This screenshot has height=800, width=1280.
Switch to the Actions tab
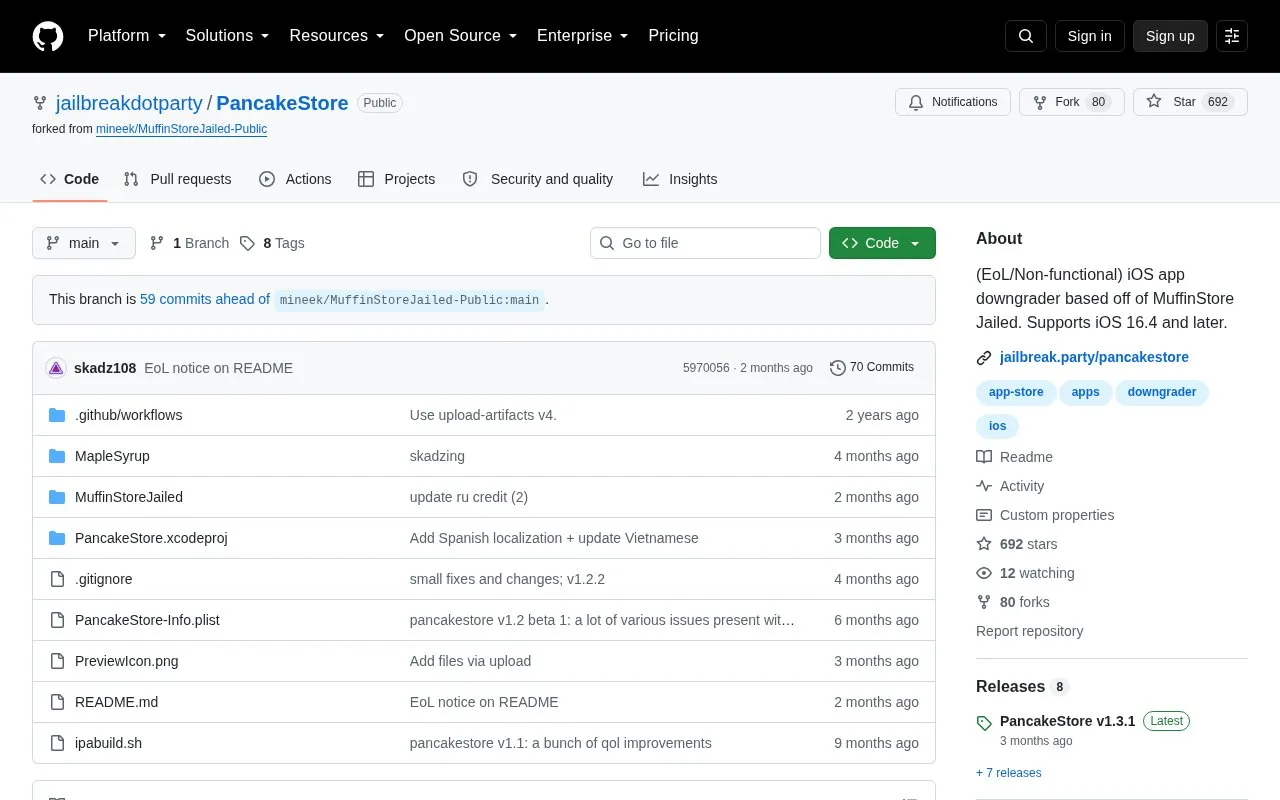pyautogui.click(x=295, y=179)
